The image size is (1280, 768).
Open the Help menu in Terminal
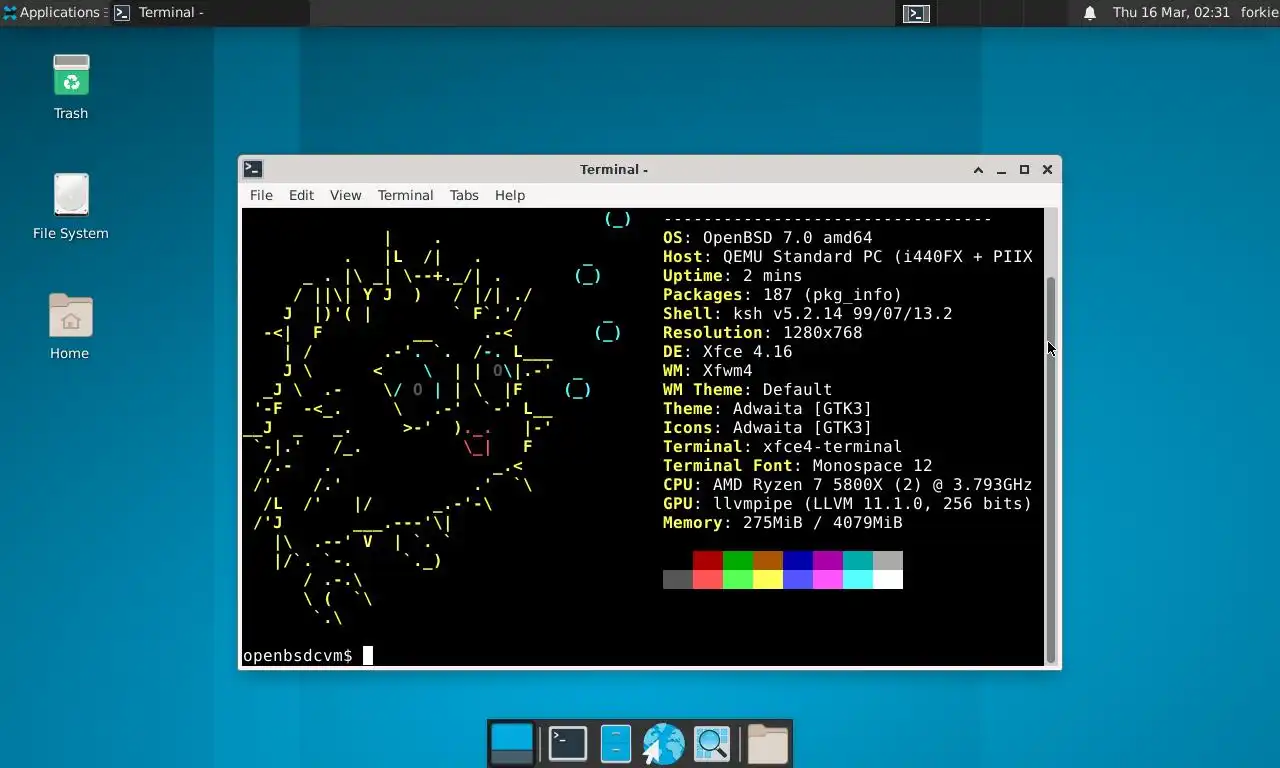point(510,195)
